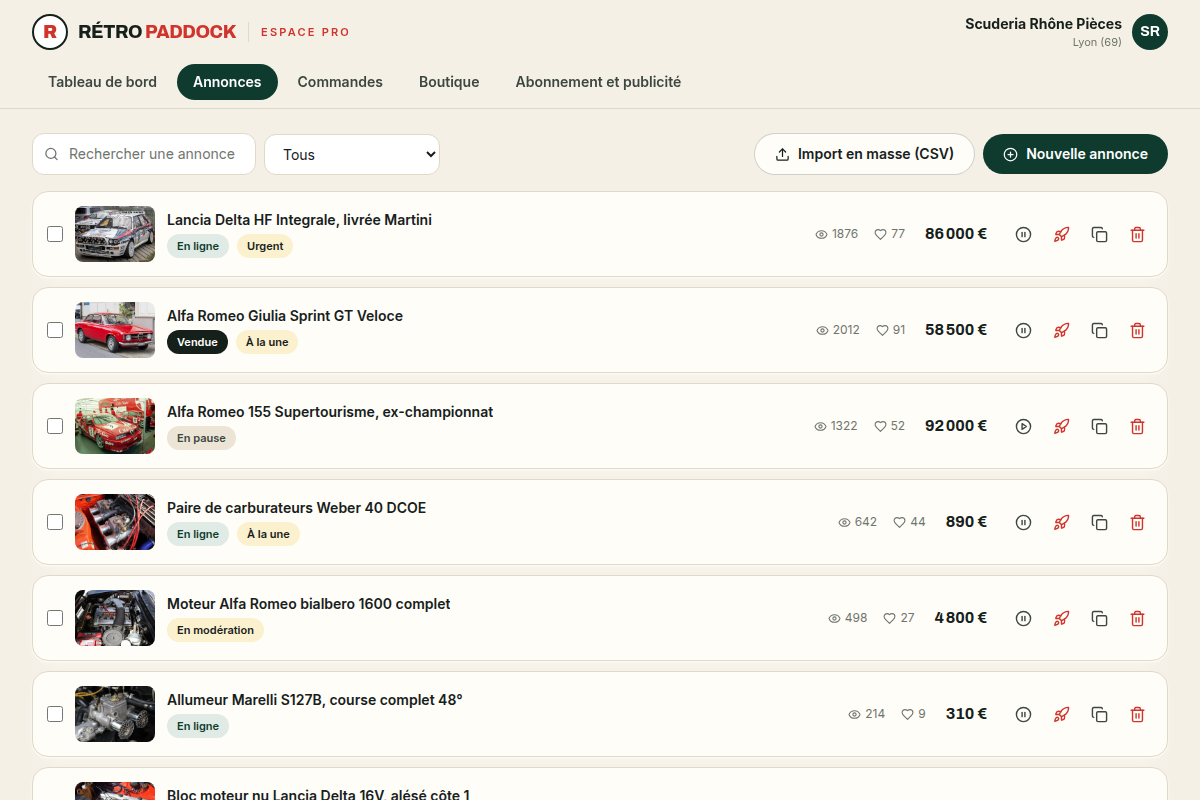Click the 86 000 € price
This screenshot has height=800, width=1200.
(956, 234)
